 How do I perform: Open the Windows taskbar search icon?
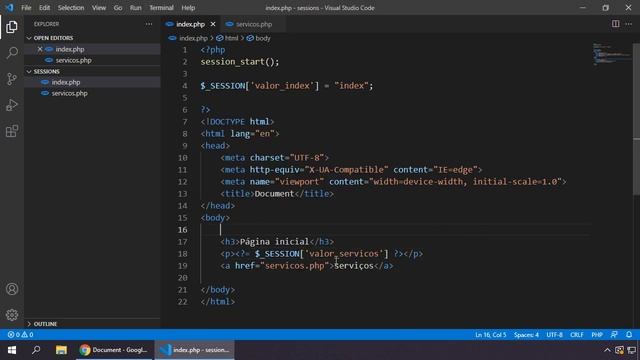[x=36, y=350]
